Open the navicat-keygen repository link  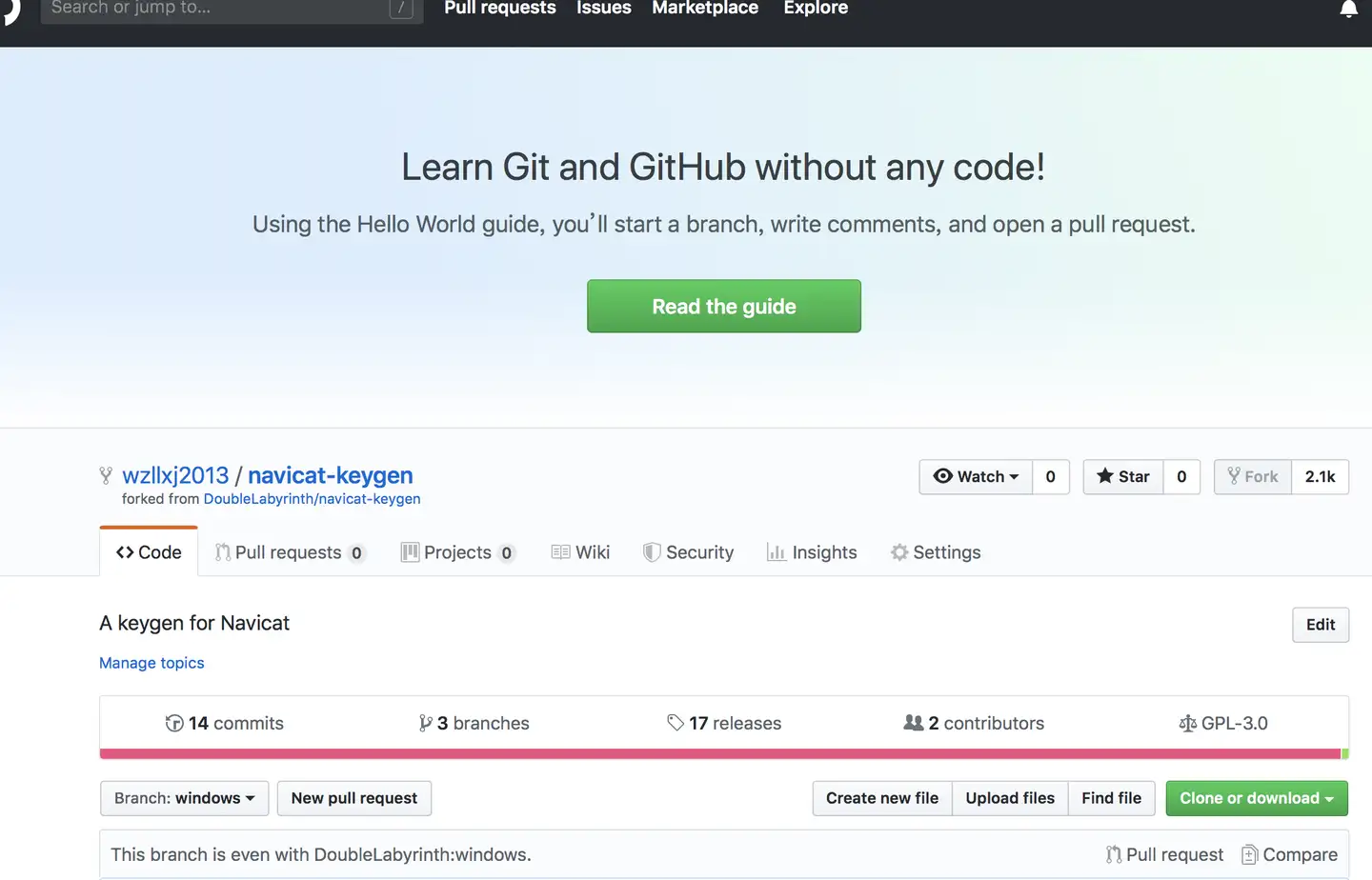point(331,475)
